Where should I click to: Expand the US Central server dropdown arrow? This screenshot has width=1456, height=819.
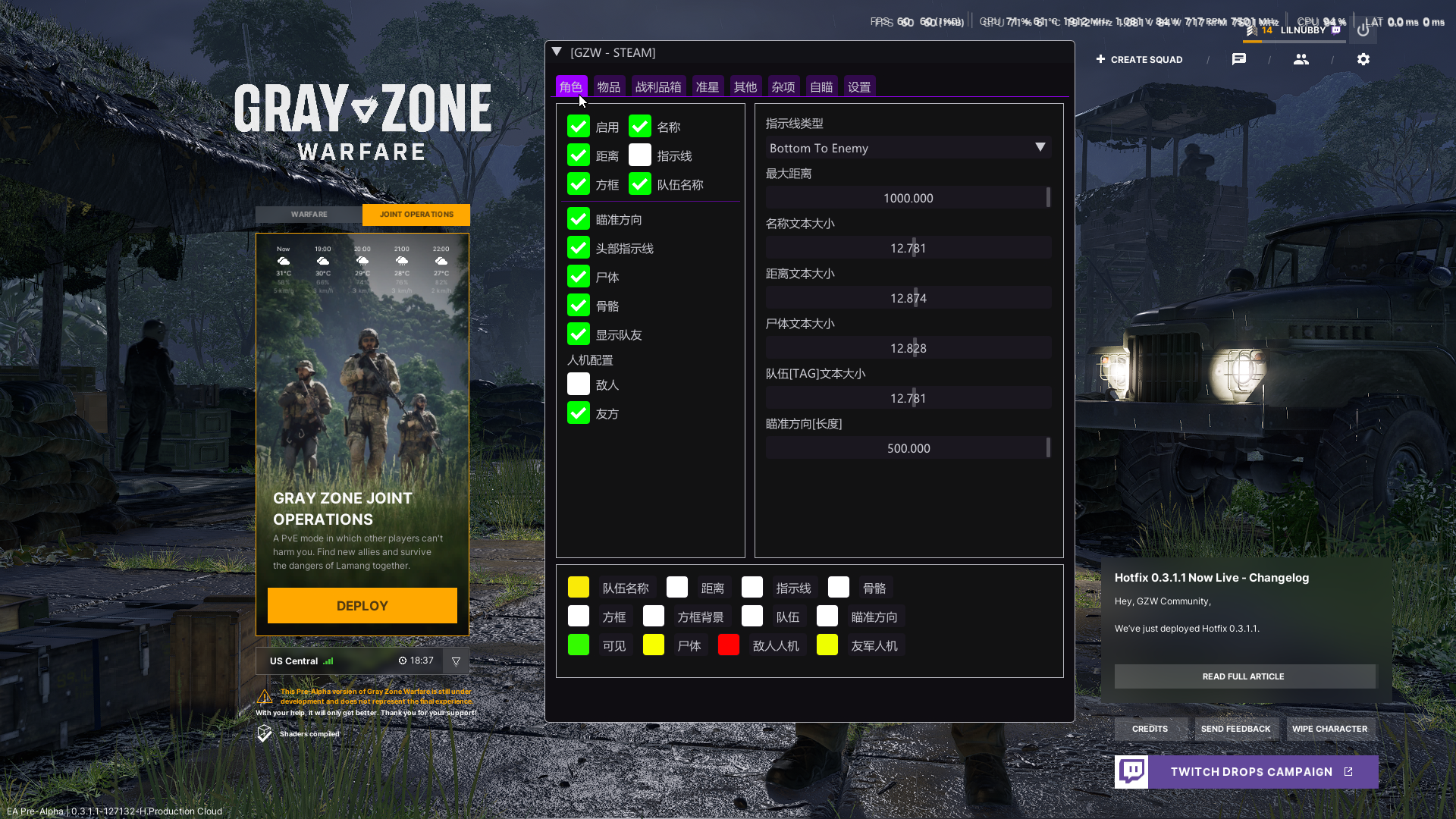[x=456, y=661]
